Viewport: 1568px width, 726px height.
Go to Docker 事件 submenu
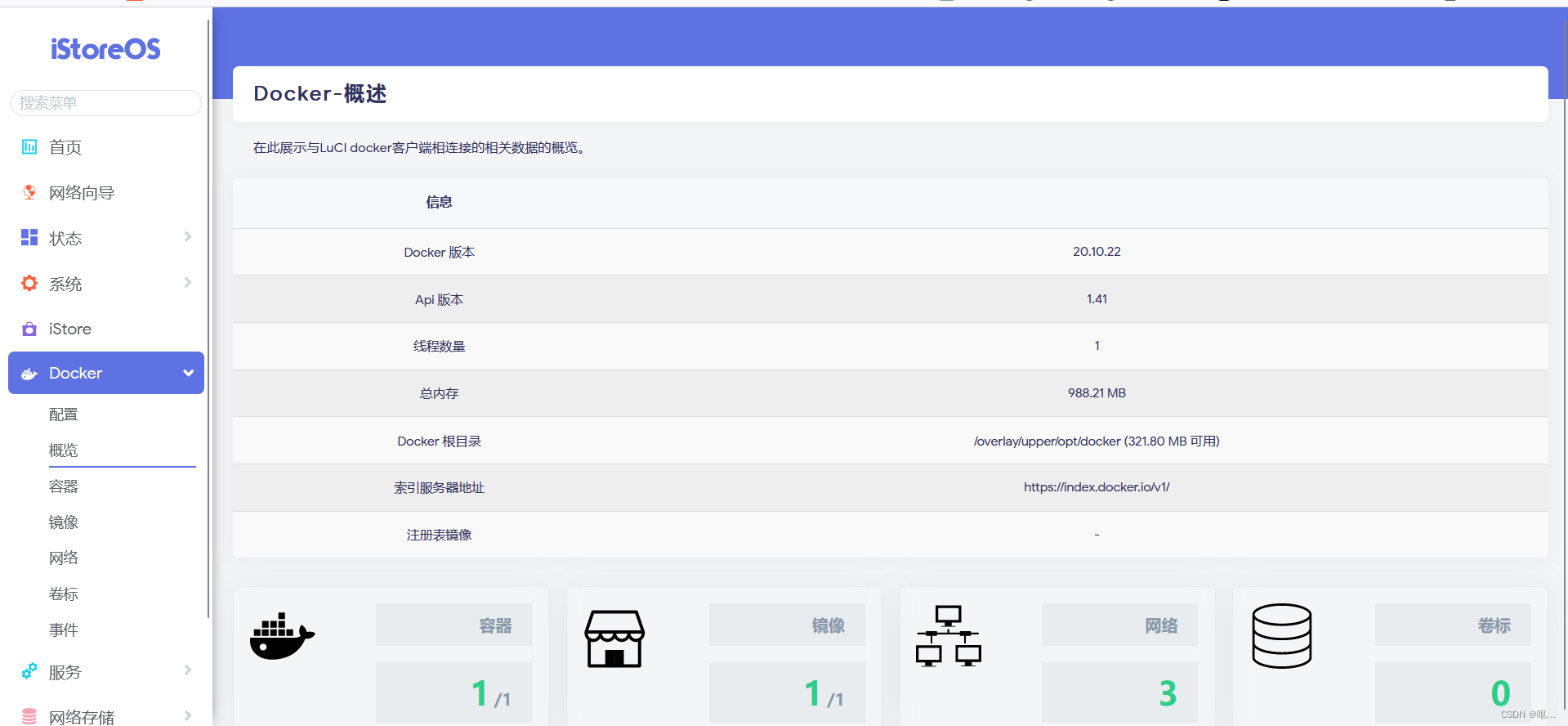[x=64, y=630]
